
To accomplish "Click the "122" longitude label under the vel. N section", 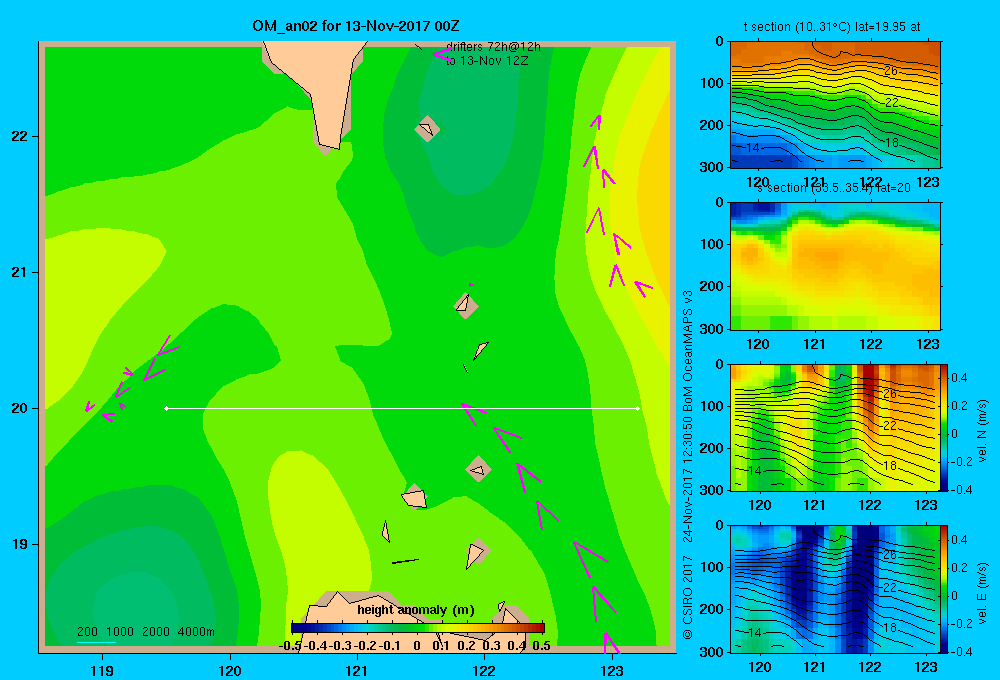I will coord(870,505).
